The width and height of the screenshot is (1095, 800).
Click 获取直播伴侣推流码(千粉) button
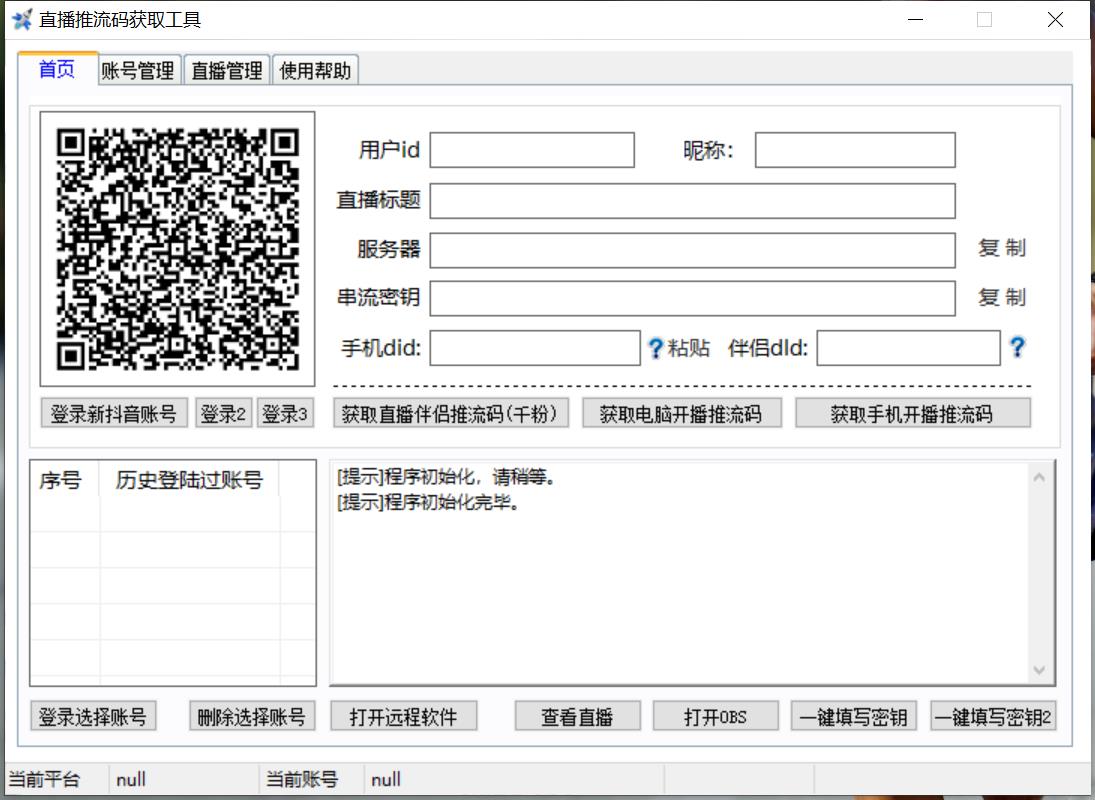(450, 413)
